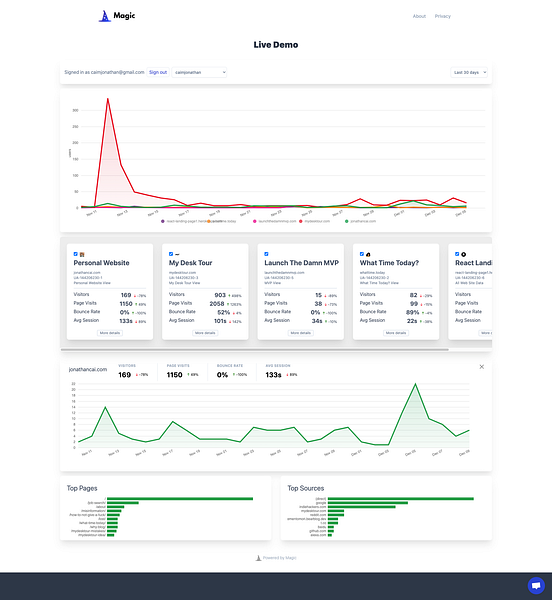Click the Powered by Magic link
This screenshot has height=600, width=552.
coord(280,558)
